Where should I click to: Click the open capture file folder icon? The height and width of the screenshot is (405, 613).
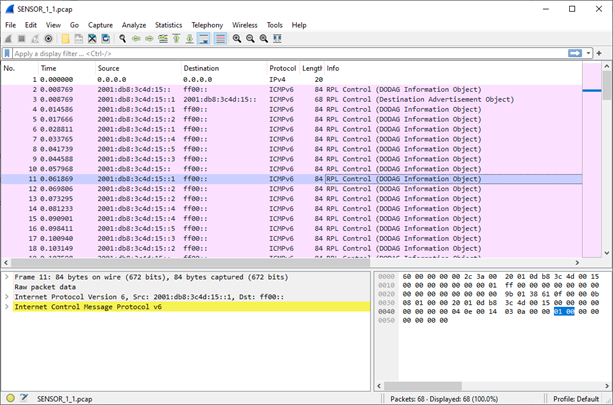[x=64, y=39]
